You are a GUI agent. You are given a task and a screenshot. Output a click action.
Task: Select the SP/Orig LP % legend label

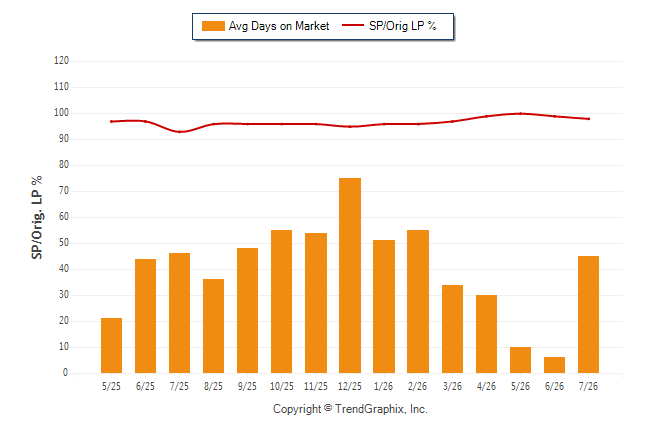pyautogui.click(x=403, y=26)
